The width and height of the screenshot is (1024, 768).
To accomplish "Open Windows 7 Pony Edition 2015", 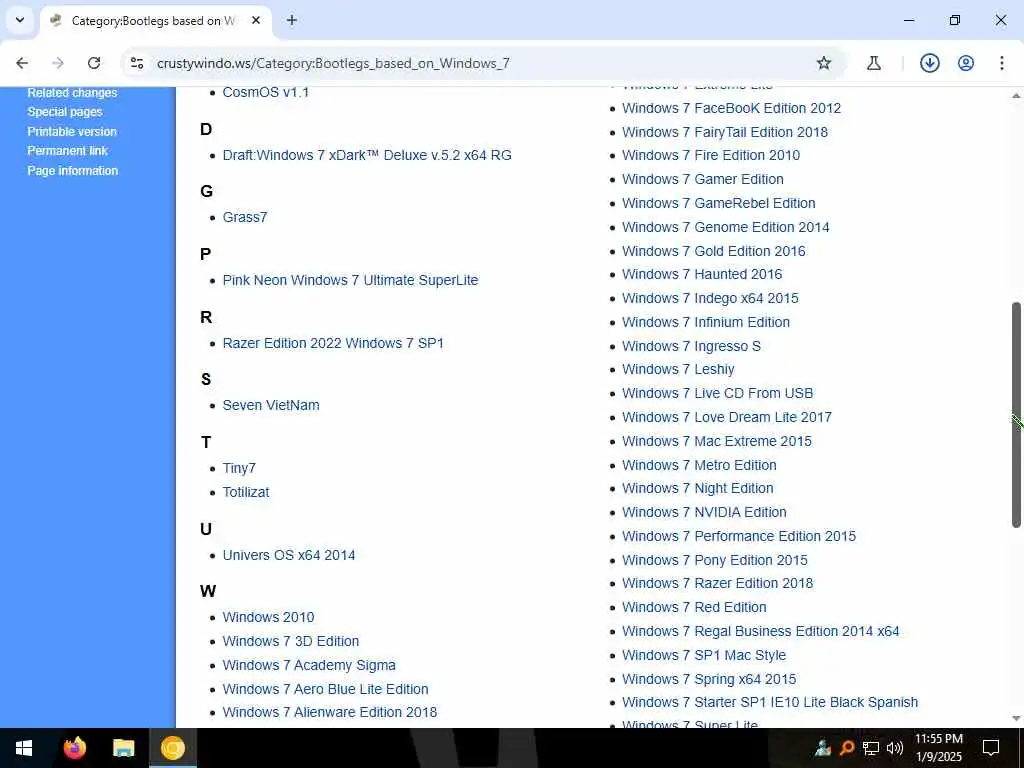I will point(714,560).
